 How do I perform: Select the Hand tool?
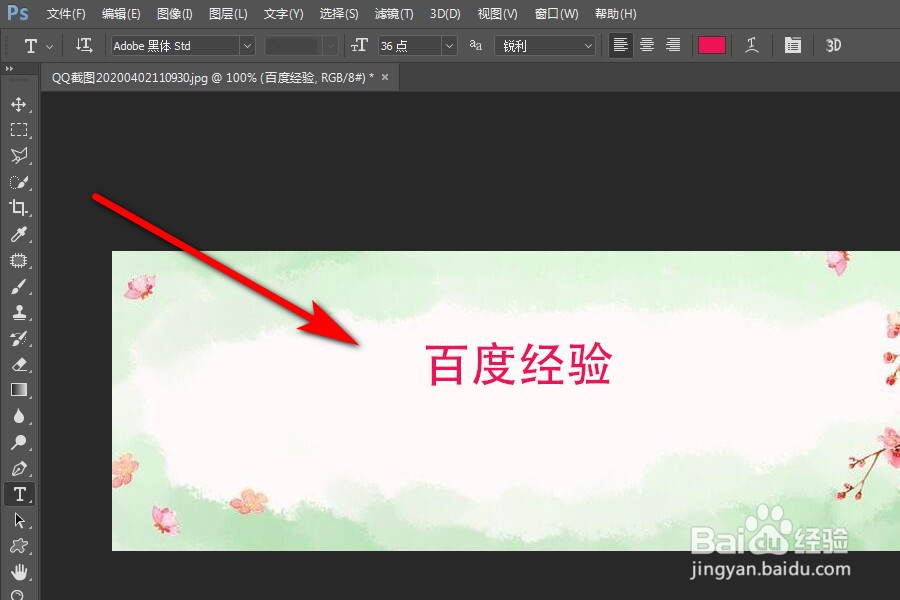click(19, 572)
